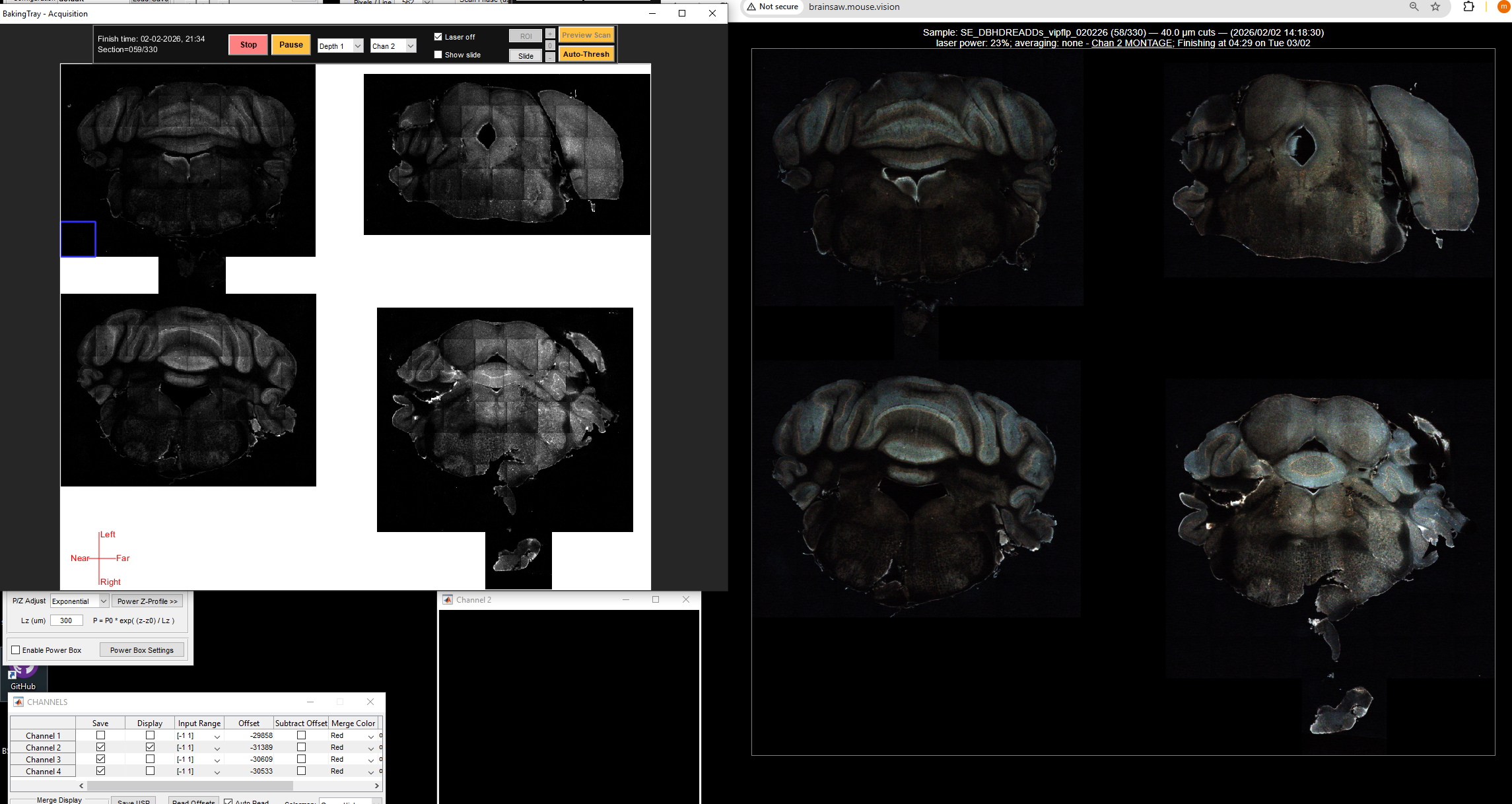Click the Lz (um) input field
1512x804 pixels.
66,620
